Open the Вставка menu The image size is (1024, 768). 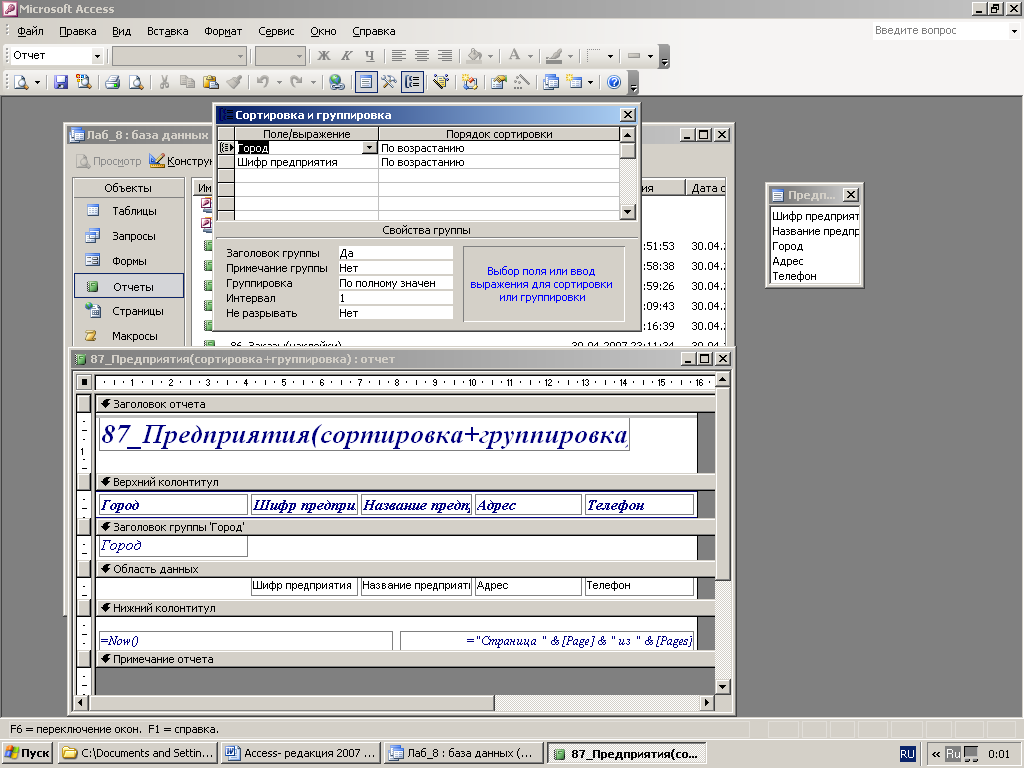coord(167,31)
